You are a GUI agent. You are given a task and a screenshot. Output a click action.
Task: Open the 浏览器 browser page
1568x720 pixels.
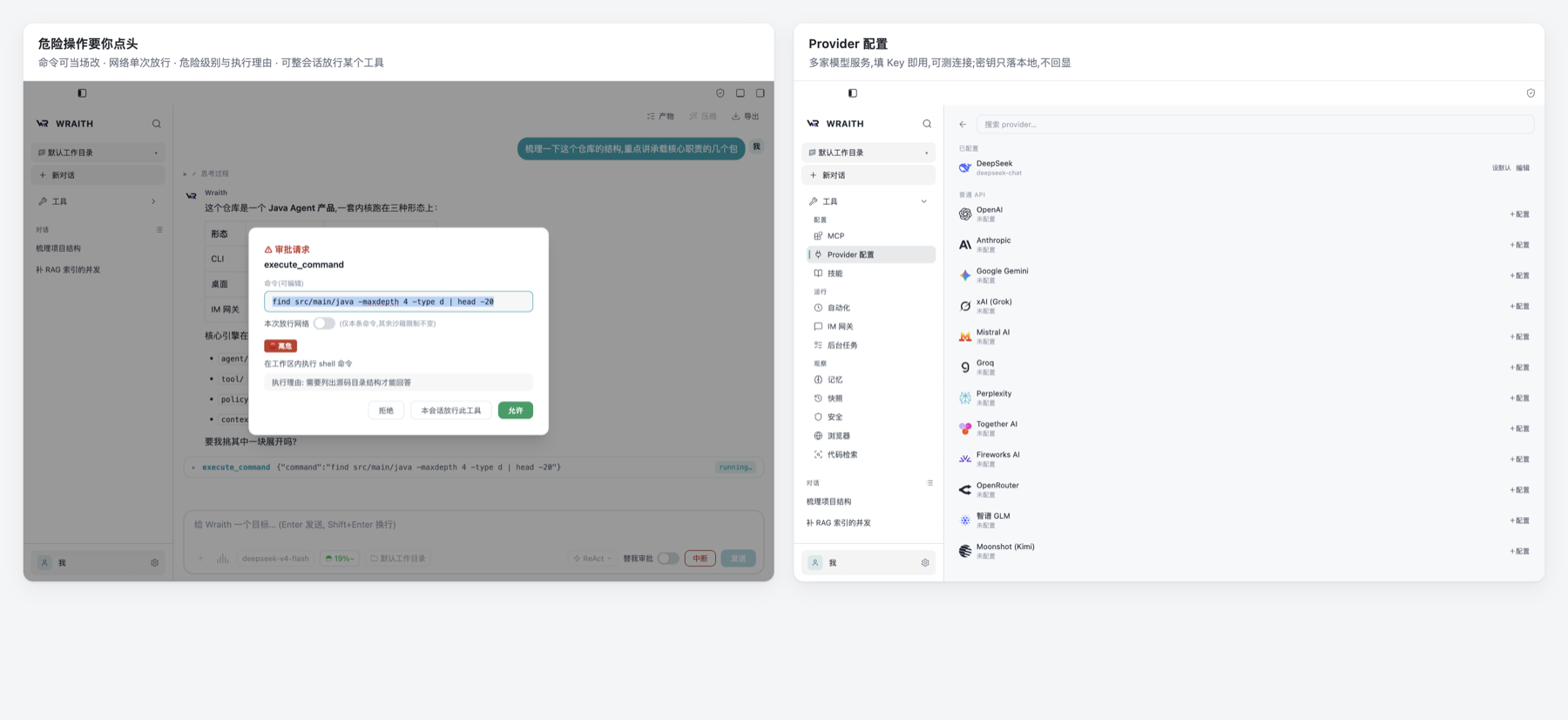871,436
